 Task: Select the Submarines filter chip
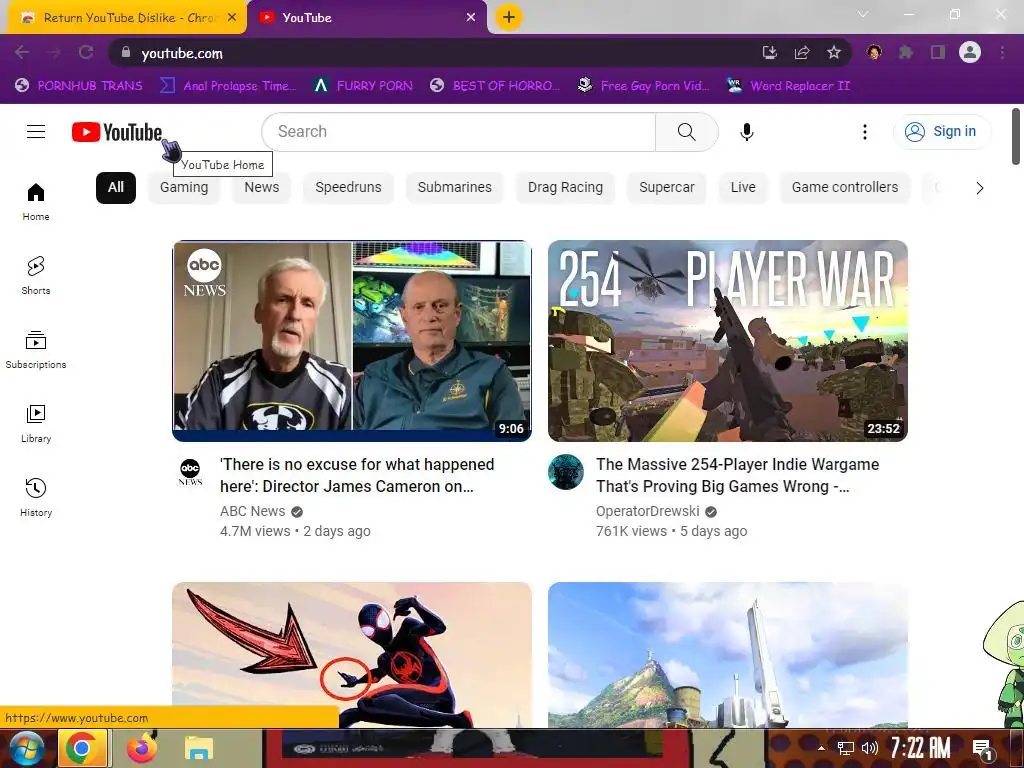455,187
